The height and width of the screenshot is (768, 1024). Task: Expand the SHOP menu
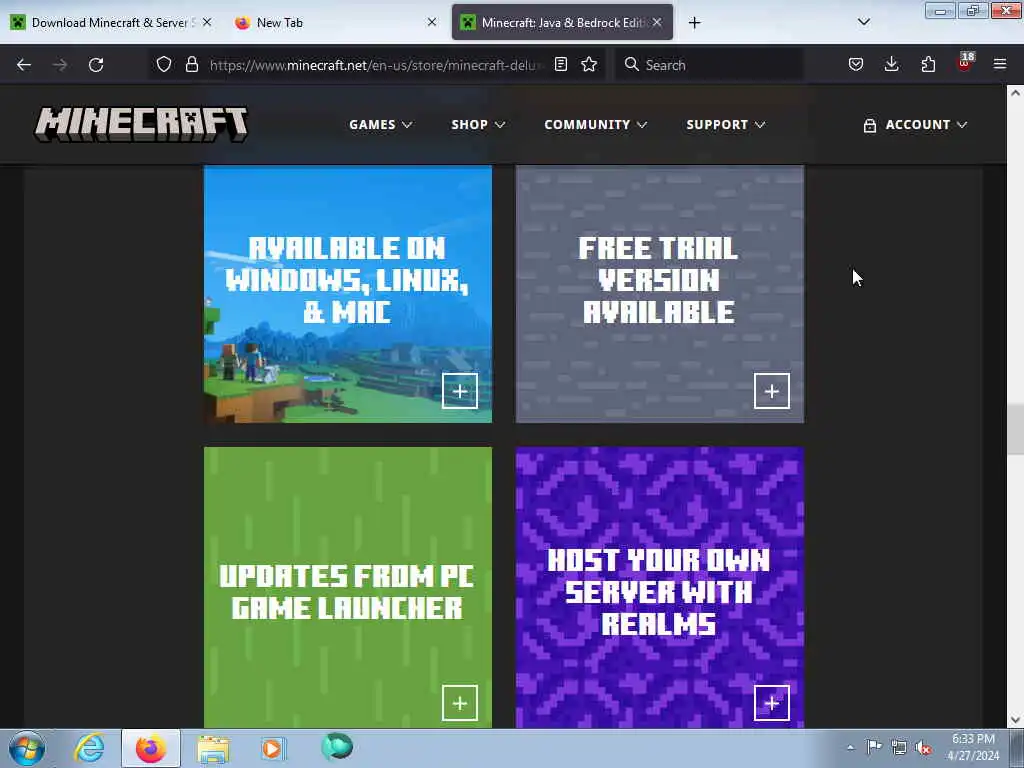tap(478, 124)
